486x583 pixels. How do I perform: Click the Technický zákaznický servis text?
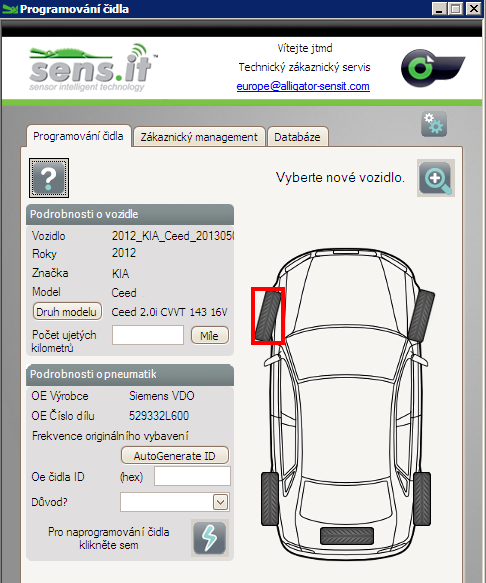tap(305, 67)
